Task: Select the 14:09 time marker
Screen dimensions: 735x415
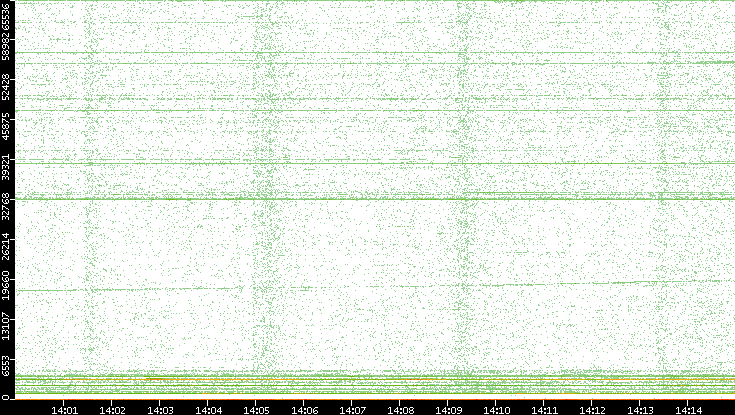Action: coord(448,409)
